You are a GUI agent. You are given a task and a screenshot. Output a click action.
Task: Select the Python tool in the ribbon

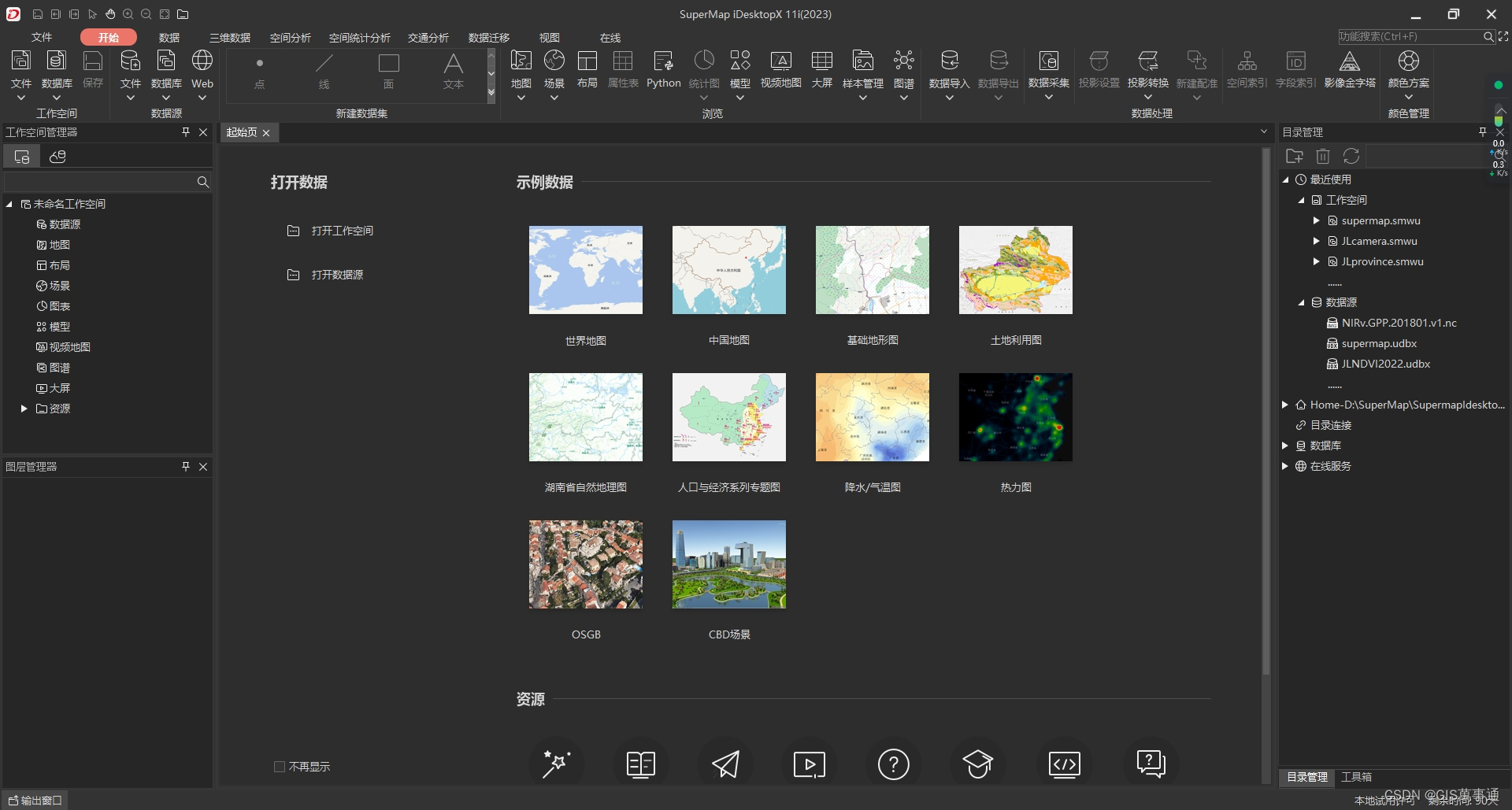tap(663, 71)
